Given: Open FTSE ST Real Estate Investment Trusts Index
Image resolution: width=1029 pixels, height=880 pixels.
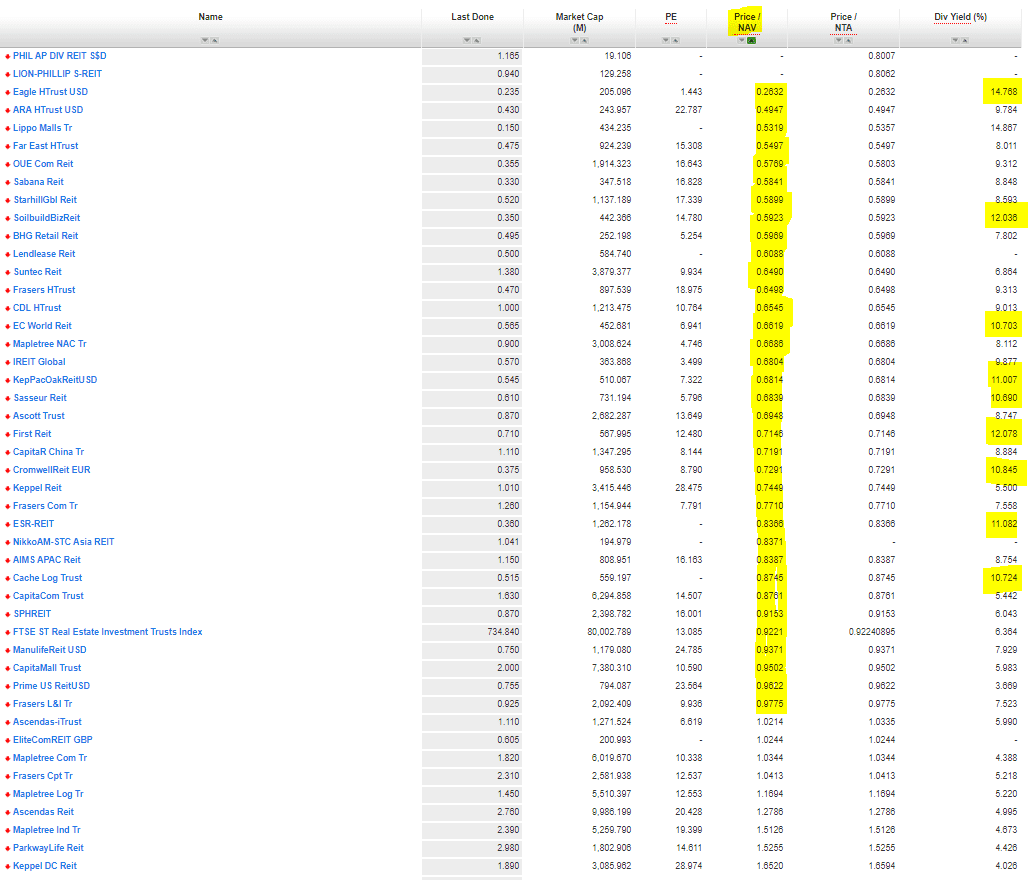Looking at the screenshot, I should (x=108, y=632).
